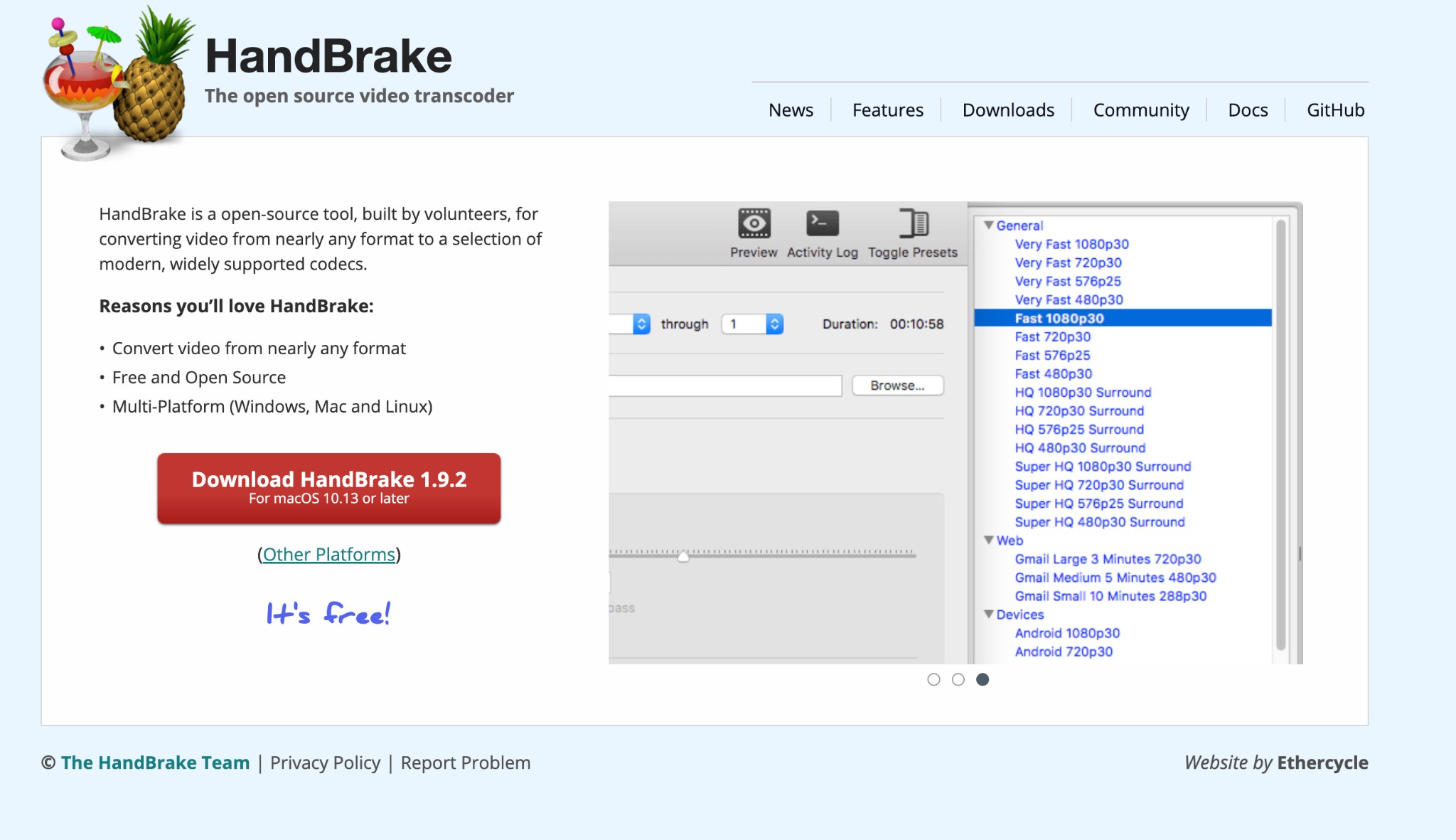The width and height of the screenshot is (1456, 840).
Task: Select the Super HQ 1080p30 Surround preset
Action: 1103,466
